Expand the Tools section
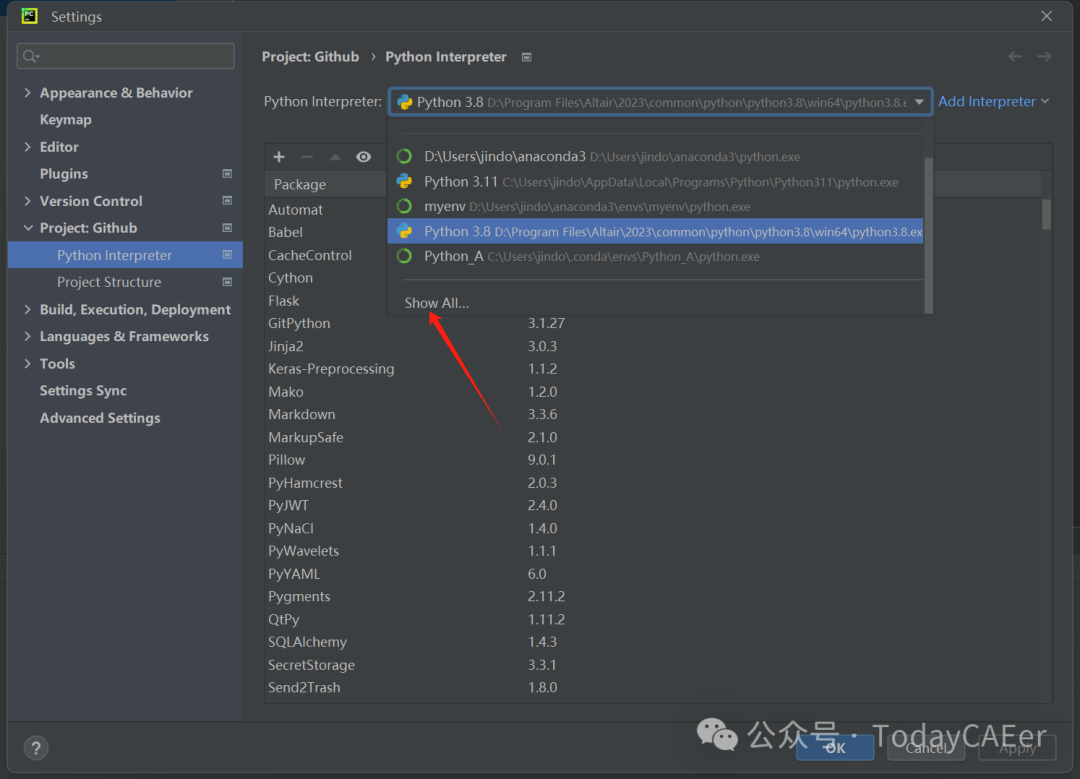The image size is (1080, 779). point(28,363)
